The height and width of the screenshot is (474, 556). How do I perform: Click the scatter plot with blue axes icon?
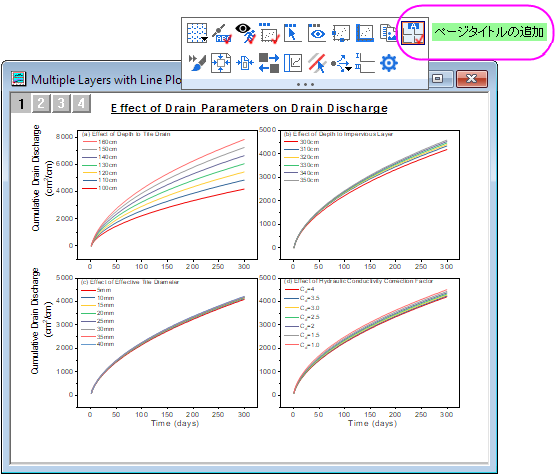[x=365, y=33]
